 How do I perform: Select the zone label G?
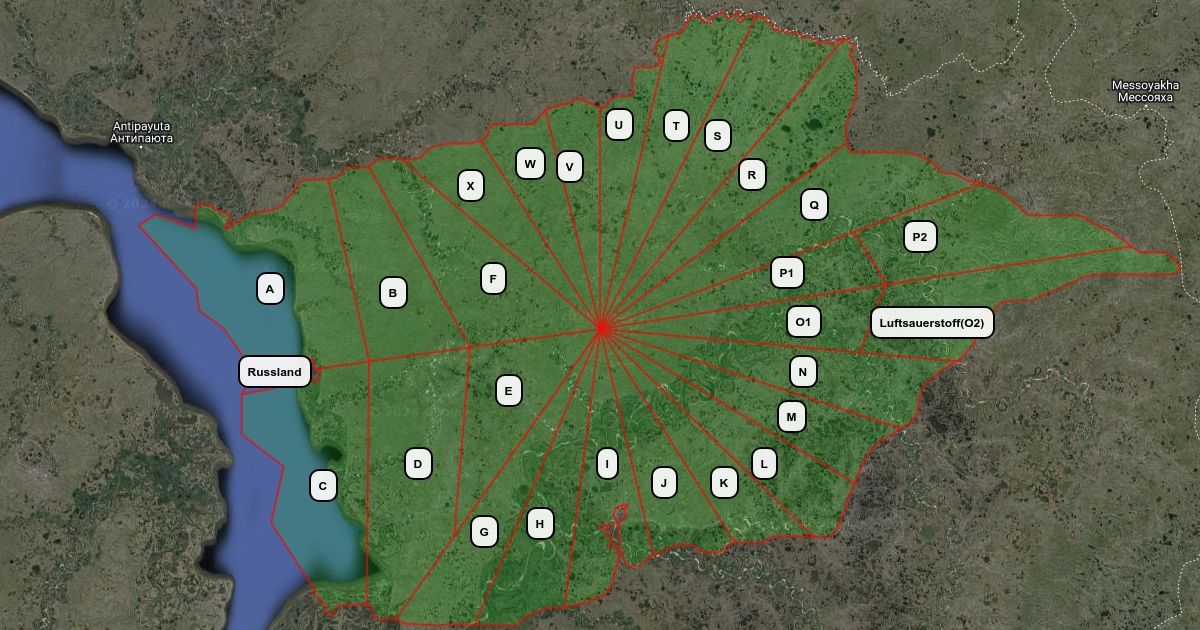tap(484, 531)
